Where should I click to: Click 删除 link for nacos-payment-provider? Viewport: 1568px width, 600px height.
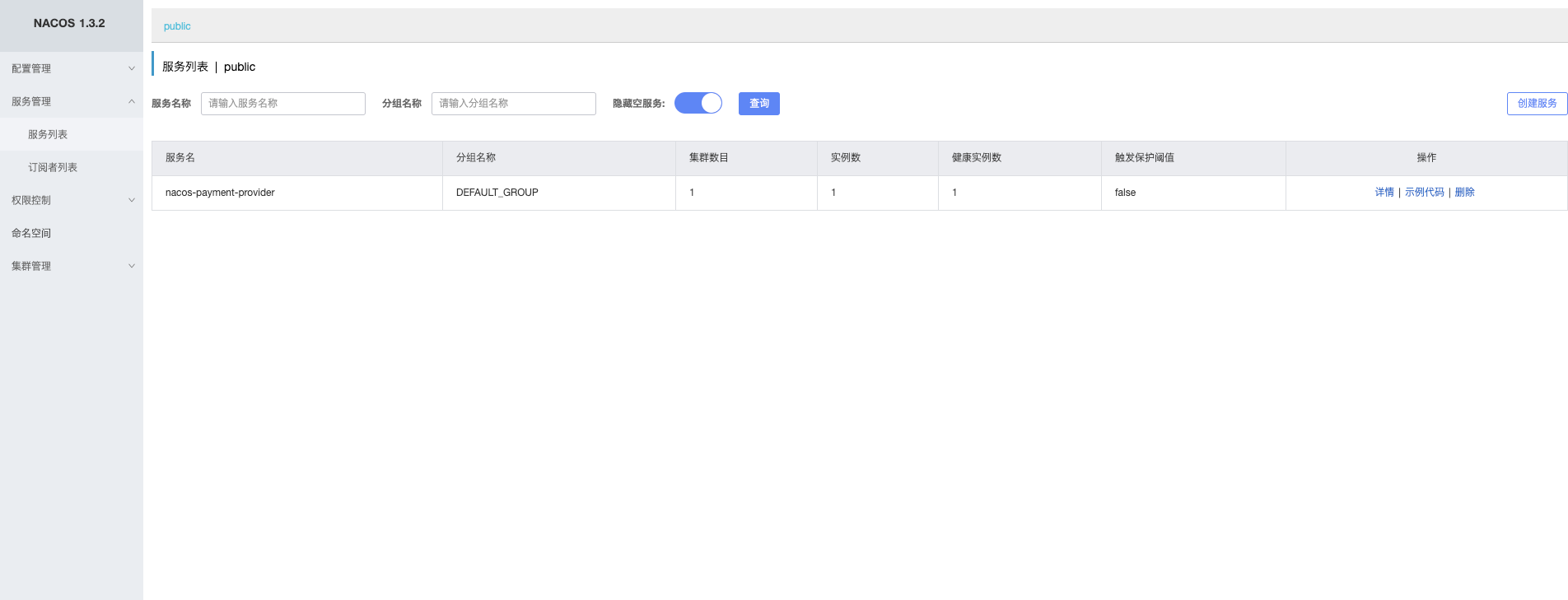tap(1464, 193)
